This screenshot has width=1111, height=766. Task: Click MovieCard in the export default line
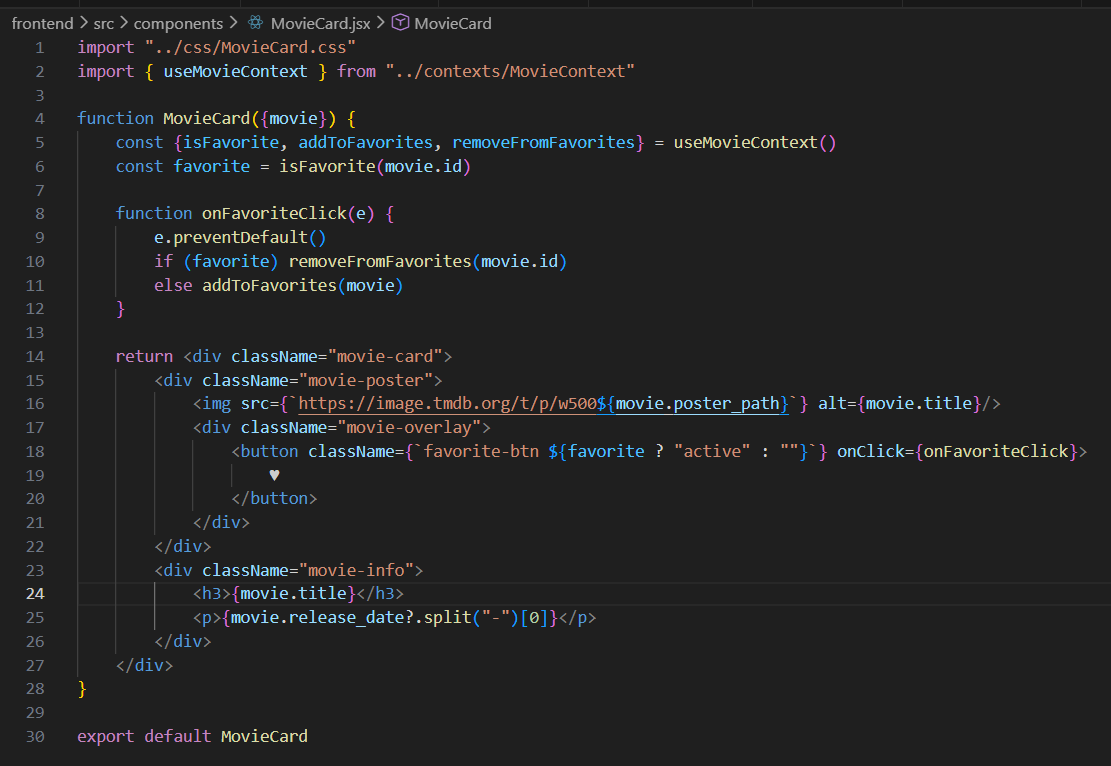coord(264,736)
